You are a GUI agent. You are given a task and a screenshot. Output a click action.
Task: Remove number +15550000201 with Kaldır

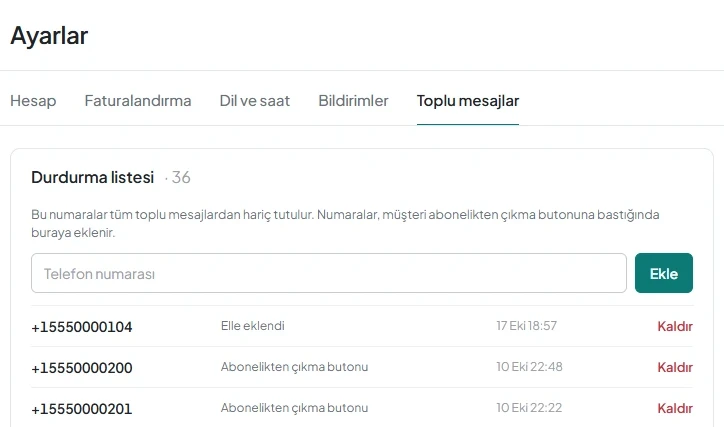pos(675,409)
